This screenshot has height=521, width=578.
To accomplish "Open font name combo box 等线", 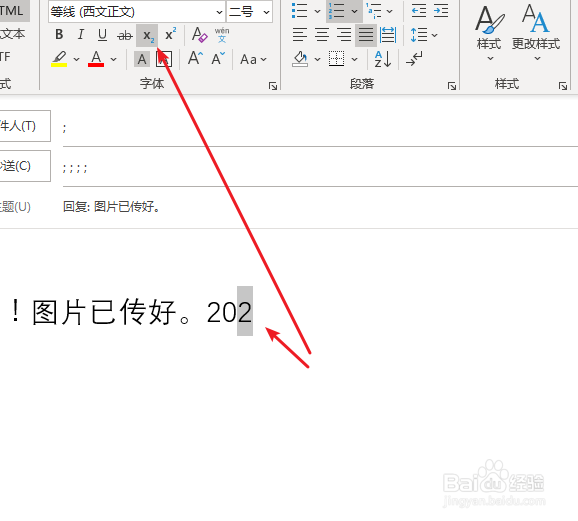I will point(137,12).
